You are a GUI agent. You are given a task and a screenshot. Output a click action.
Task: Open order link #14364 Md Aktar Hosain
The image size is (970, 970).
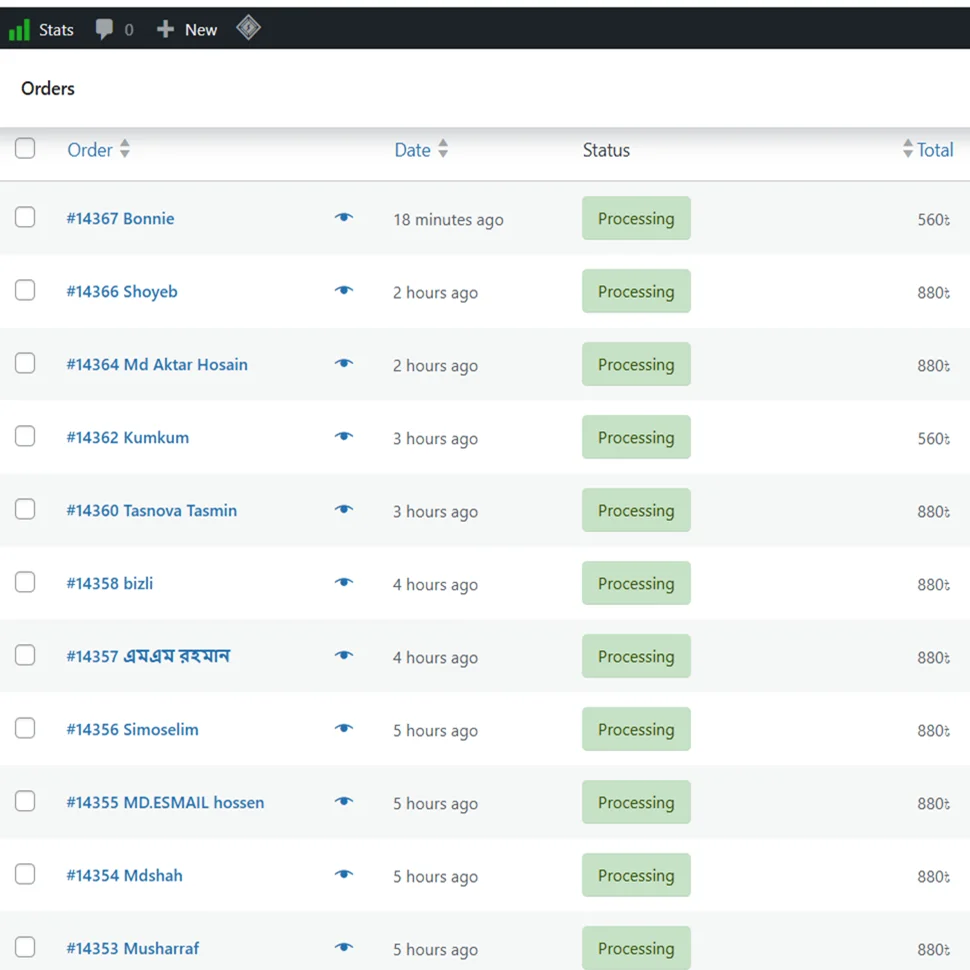[x=157, y=364]
